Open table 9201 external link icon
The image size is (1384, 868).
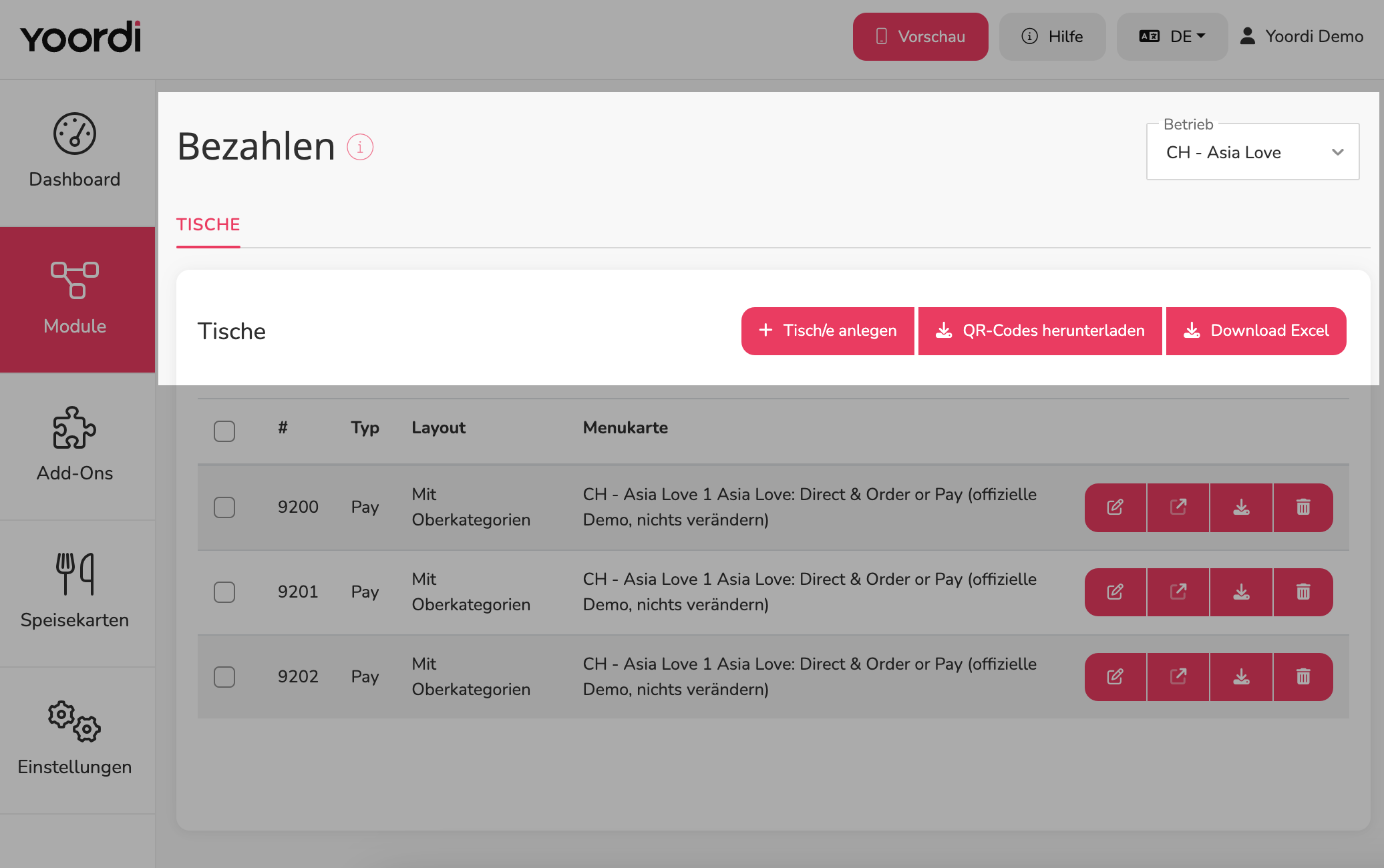pos(1178,592)
